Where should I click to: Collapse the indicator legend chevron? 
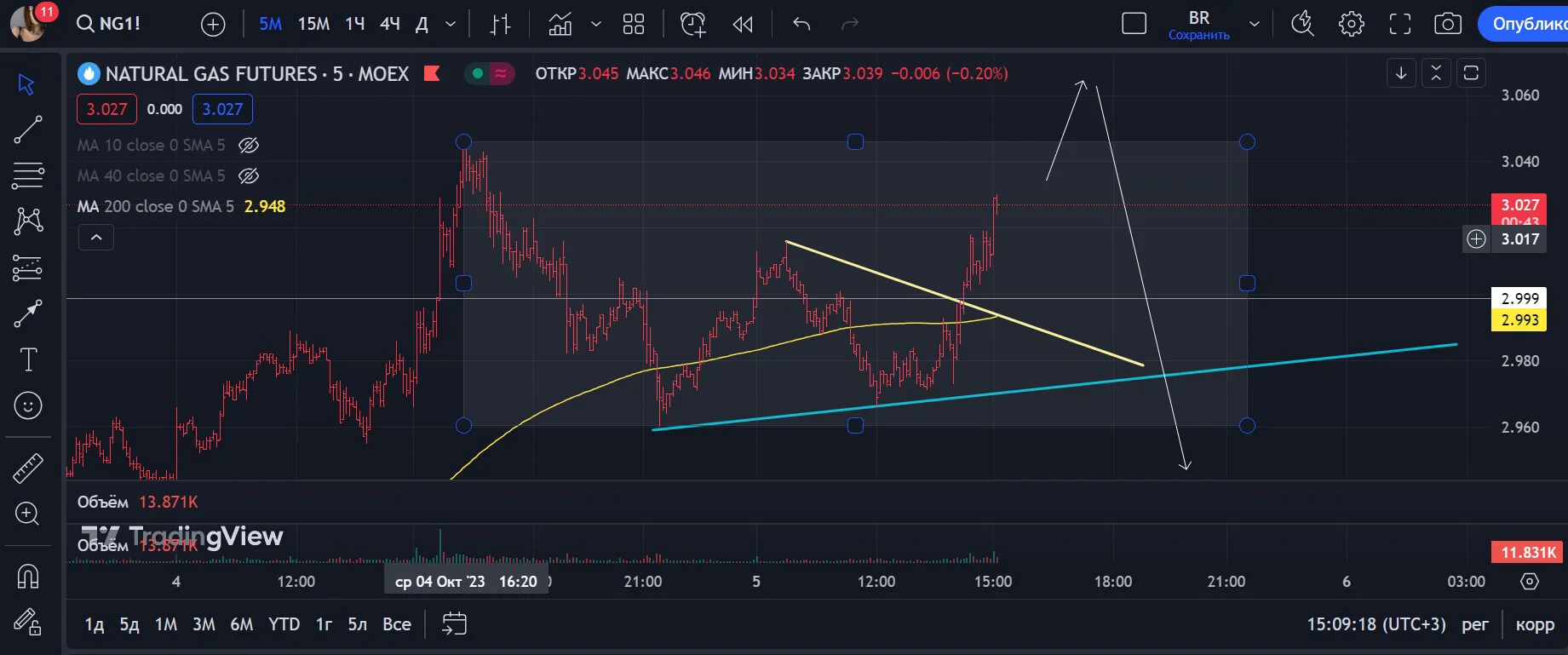tap(96, 238)
